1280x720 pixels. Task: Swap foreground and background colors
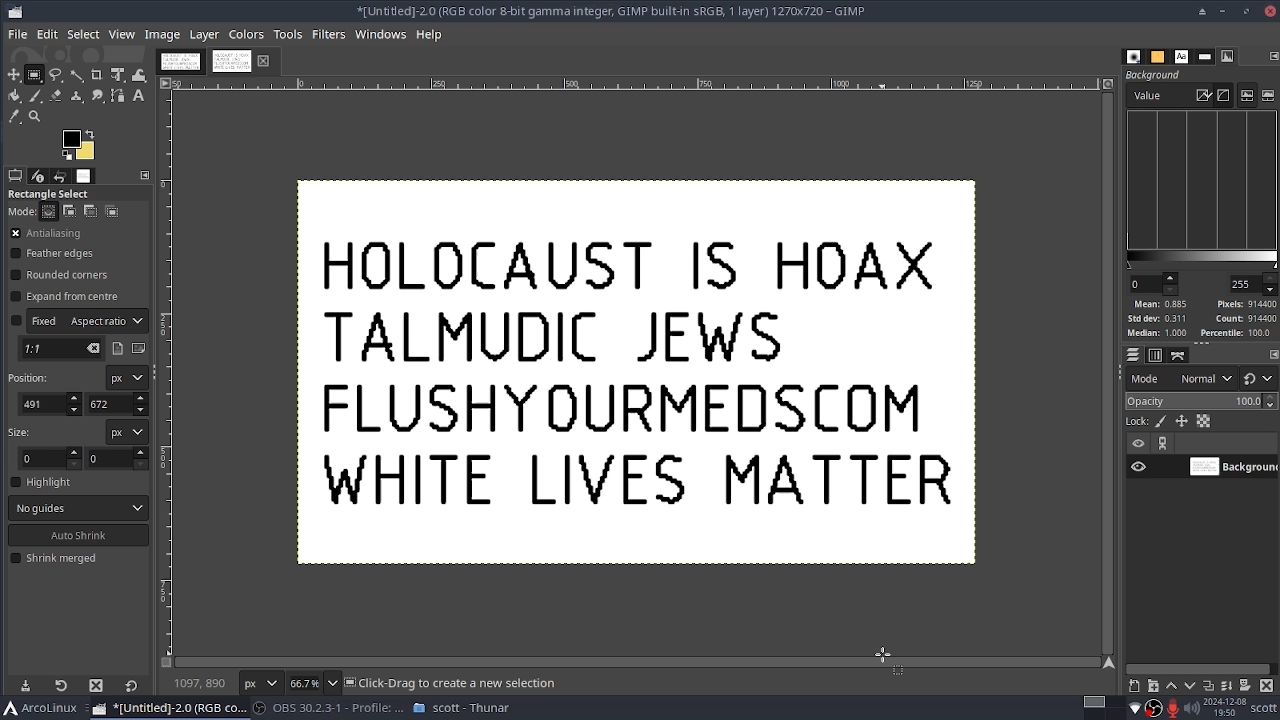[90, 134]
